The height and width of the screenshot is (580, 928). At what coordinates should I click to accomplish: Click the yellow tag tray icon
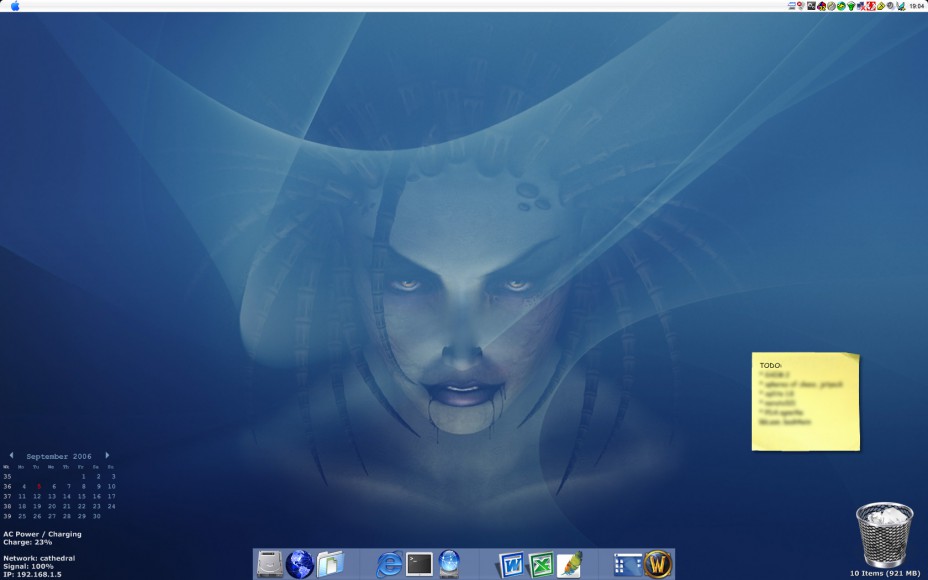[881, 6]
